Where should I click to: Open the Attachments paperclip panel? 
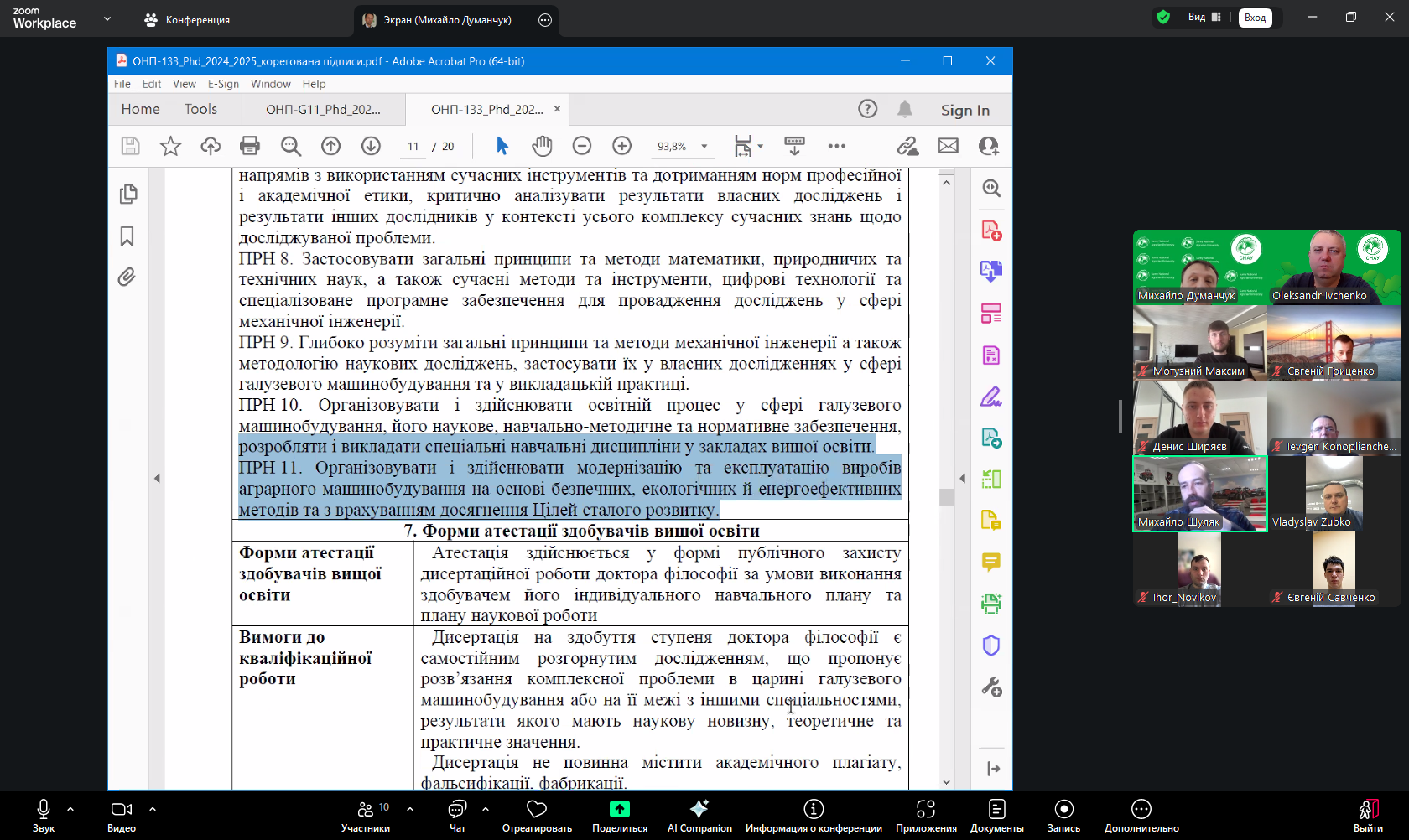[x=127, y=277]
